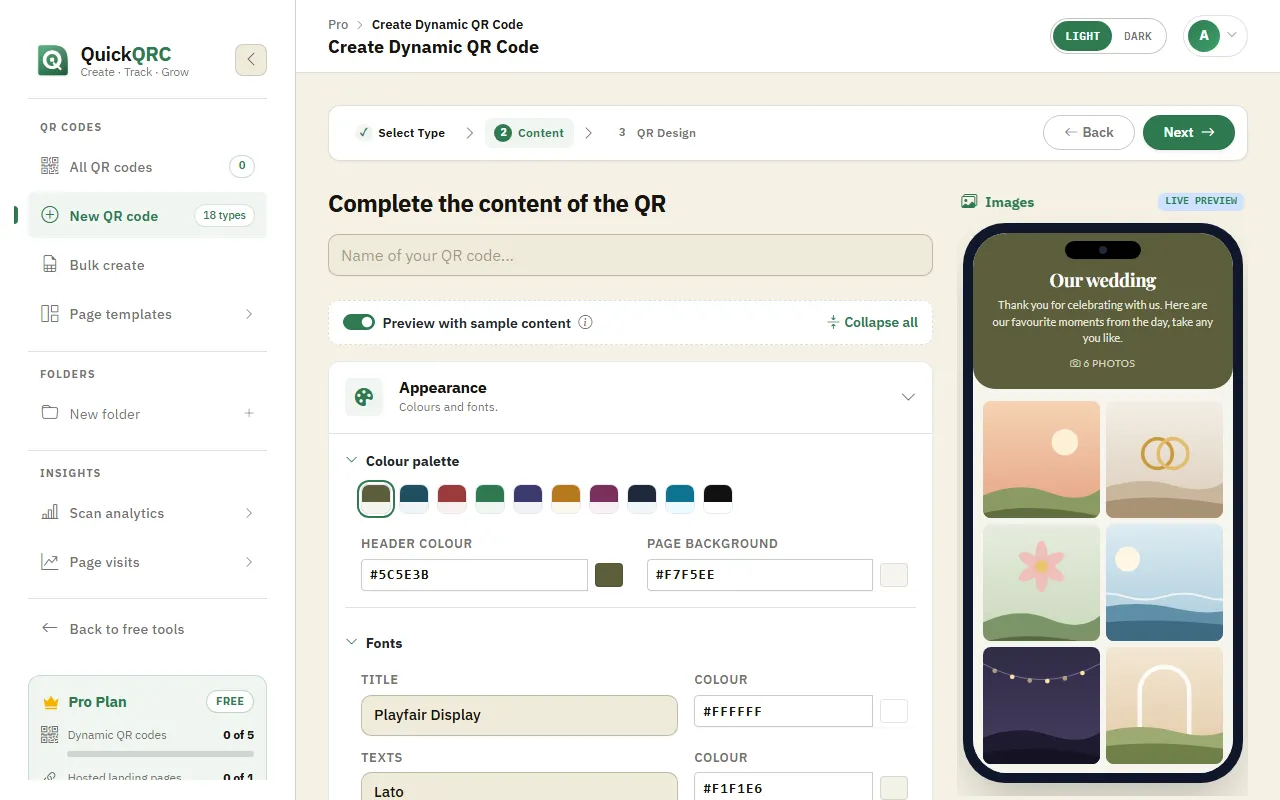Click the wedding rings photo in preview
Image resolution: width=1280 pixels, height=800 pixels.
coord(1164,459)
